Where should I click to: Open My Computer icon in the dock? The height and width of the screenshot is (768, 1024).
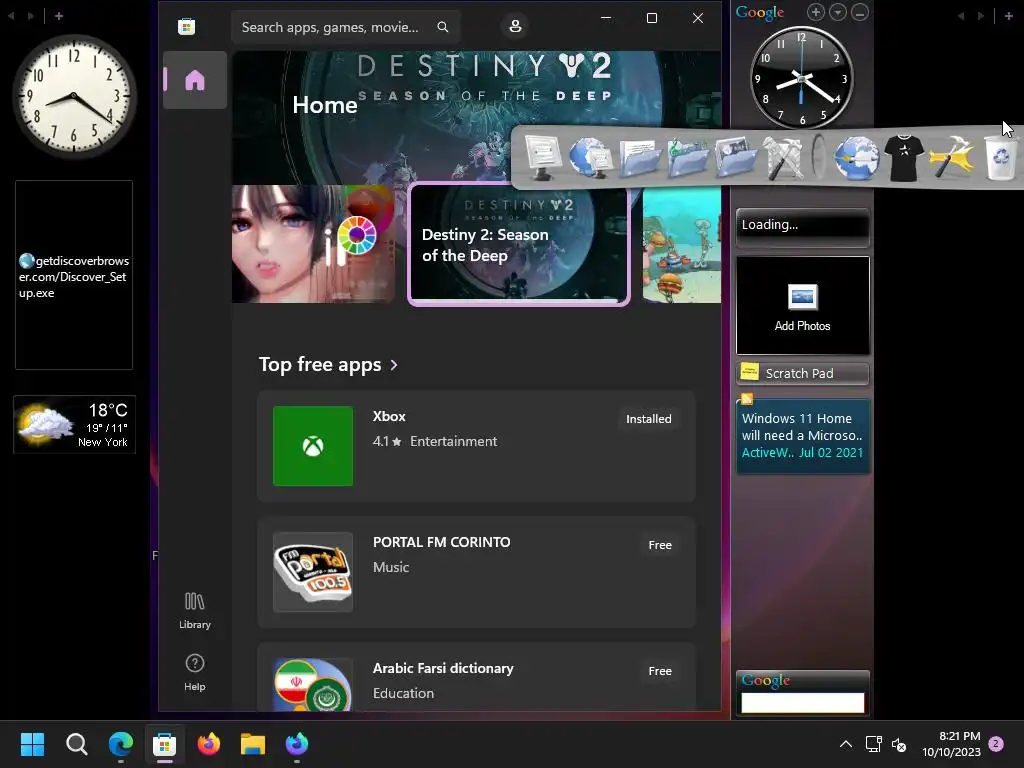point(542,157)
